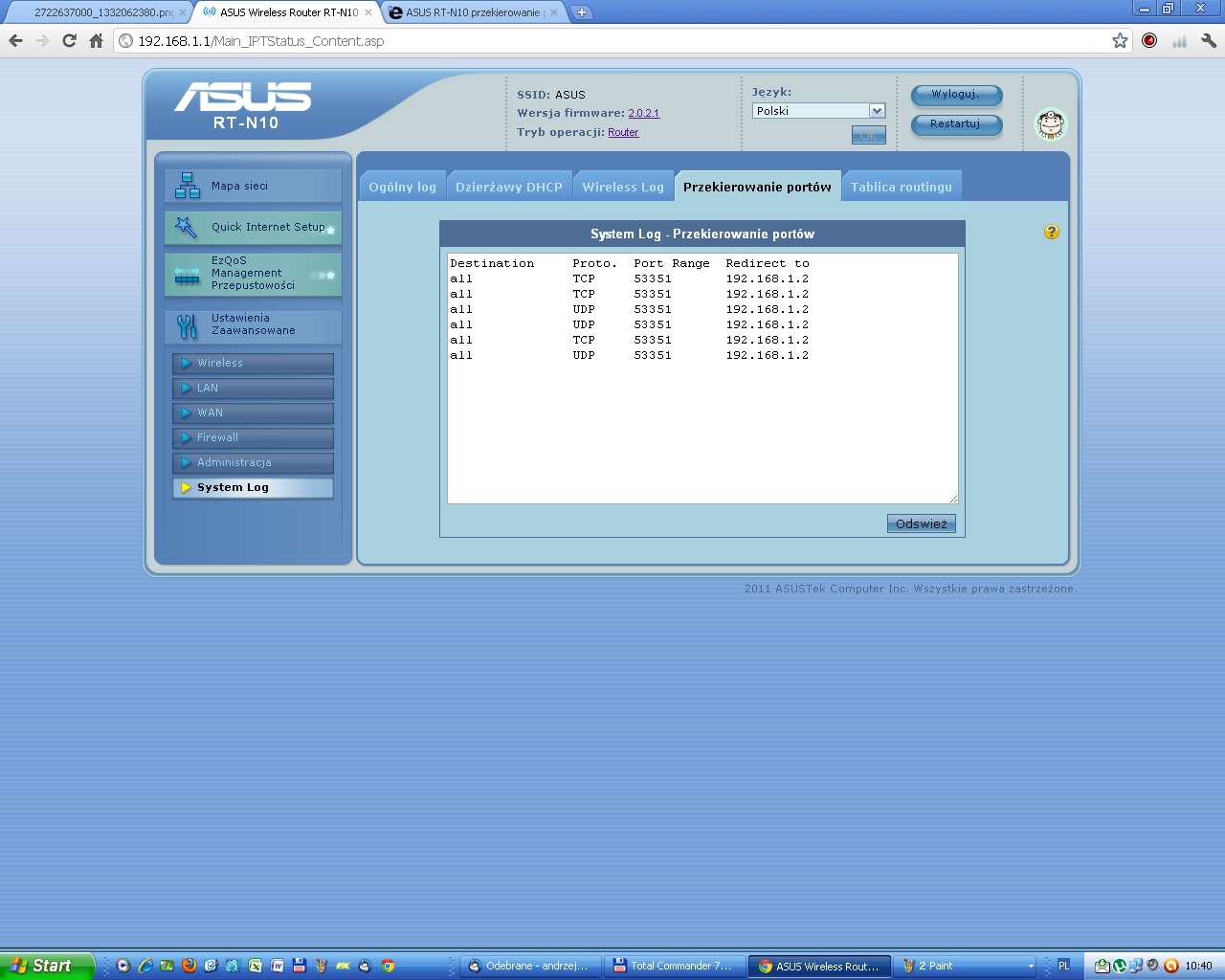Switch to the Tablica routingu tab
Screen dimensions: 1225x980
coord(902,185)
